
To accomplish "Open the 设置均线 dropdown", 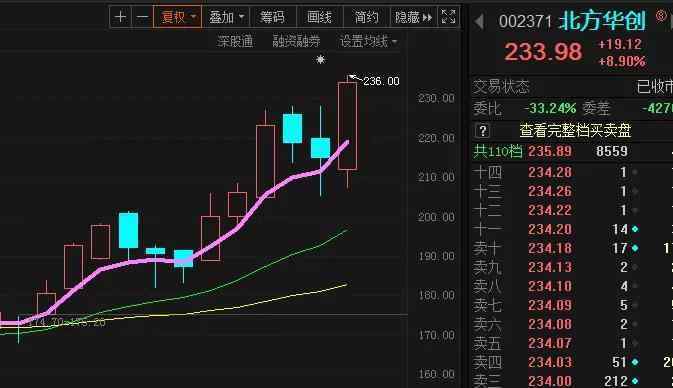I will [368, 41].
